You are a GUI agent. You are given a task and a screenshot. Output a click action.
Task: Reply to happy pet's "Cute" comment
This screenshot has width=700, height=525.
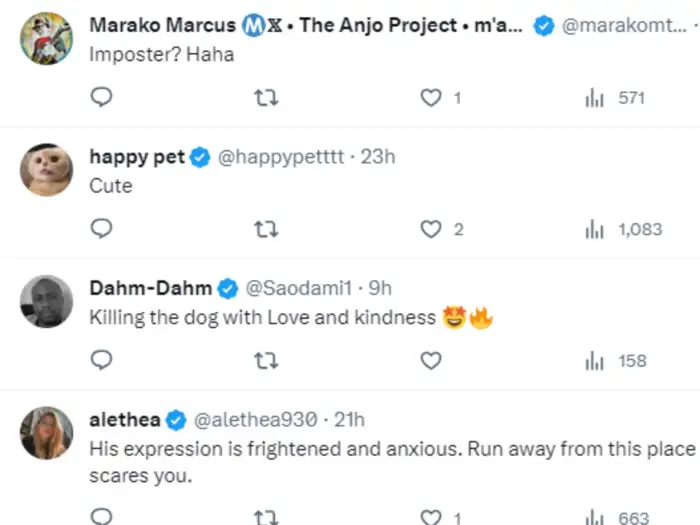(101, 229)
